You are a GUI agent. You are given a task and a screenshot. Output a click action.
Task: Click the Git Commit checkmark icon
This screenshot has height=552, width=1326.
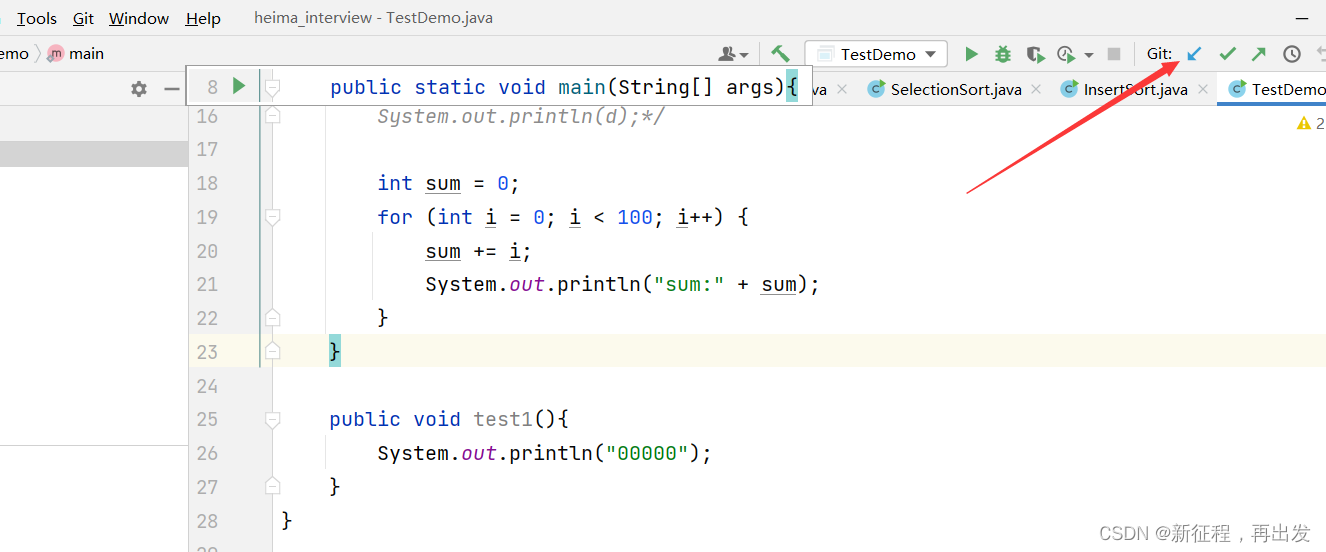click(x=1227, y=54)
